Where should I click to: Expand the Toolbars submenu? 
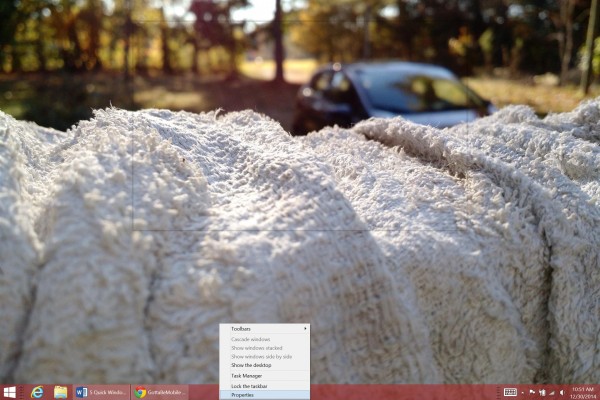(265, 329)
